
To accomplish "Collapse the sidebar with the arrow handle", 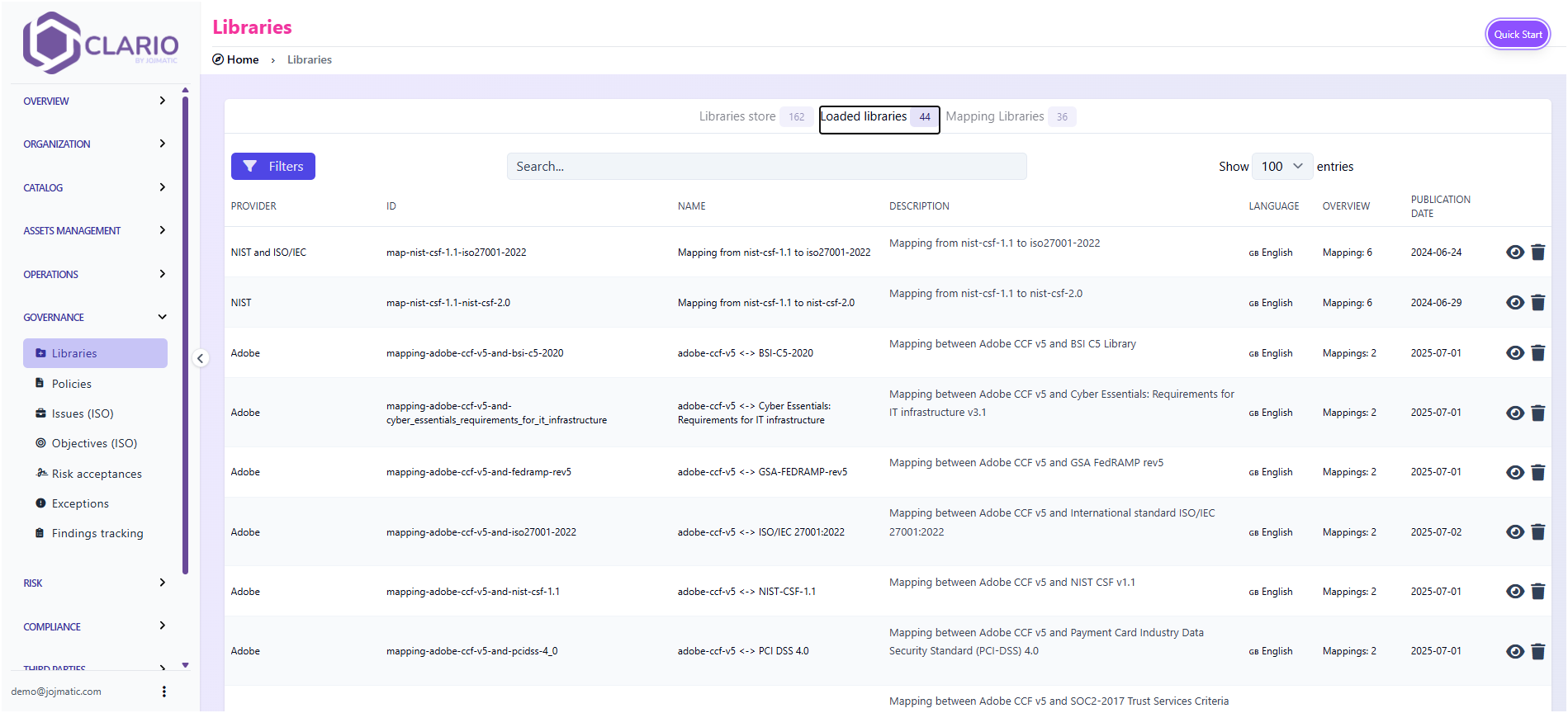I will (201, 358).
